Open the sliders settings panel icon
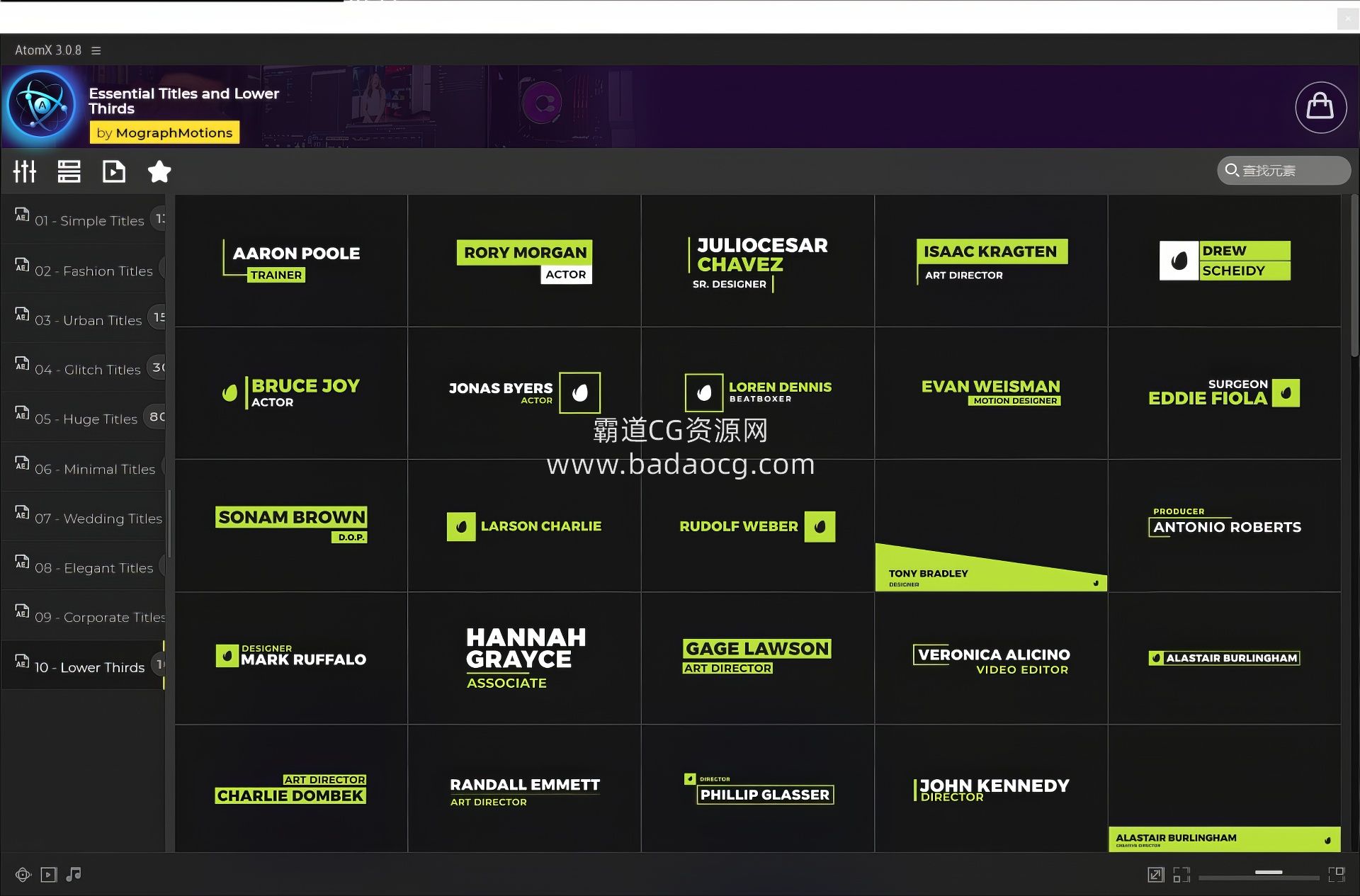 [x=25, y=171]
